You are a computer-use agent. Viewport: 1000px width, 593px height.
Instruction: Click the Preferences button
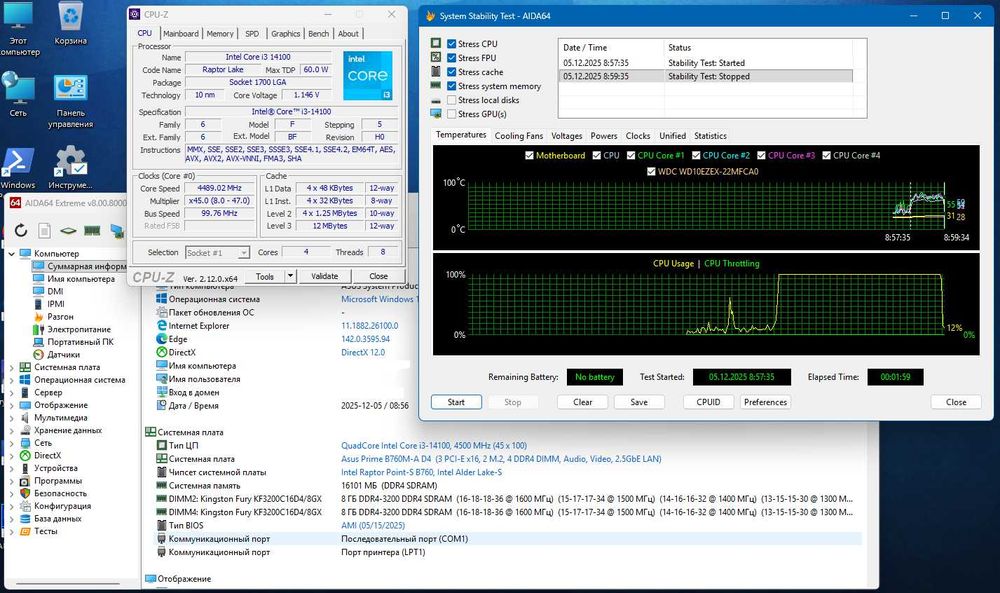[x=765, y=402]
